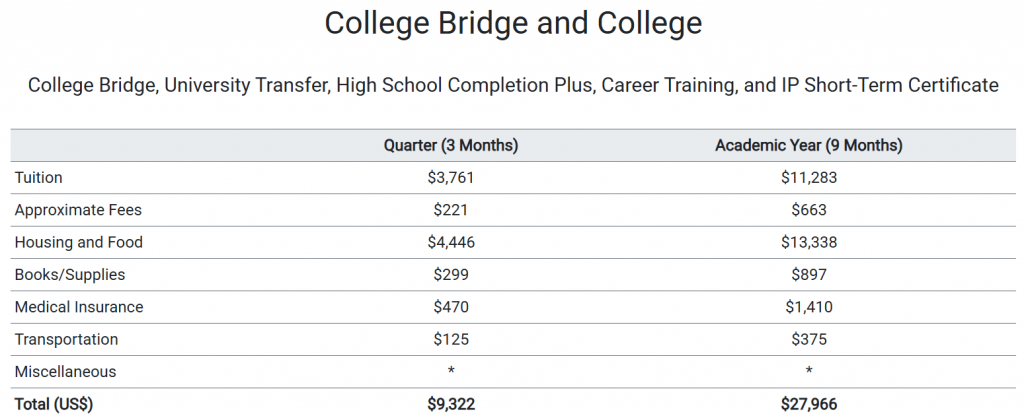The height and width of the screenshot is (418, 1024).
Task: Click the $221 quarterly fees amount
Action: pos(451,210)
